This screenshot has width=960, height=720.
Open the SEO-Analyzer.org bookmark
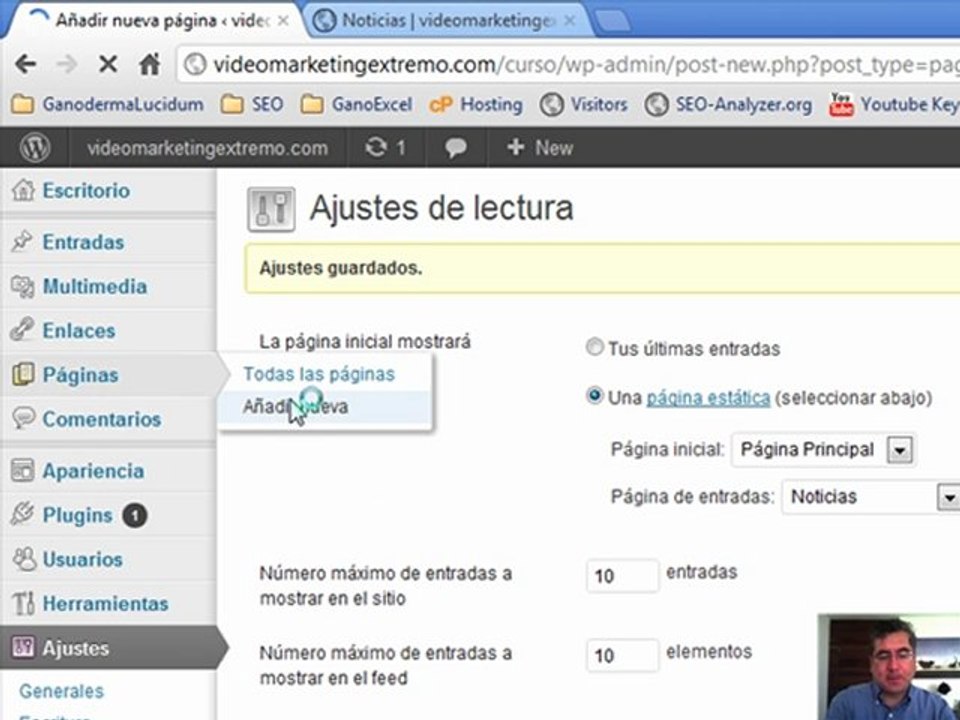[729, 105]
